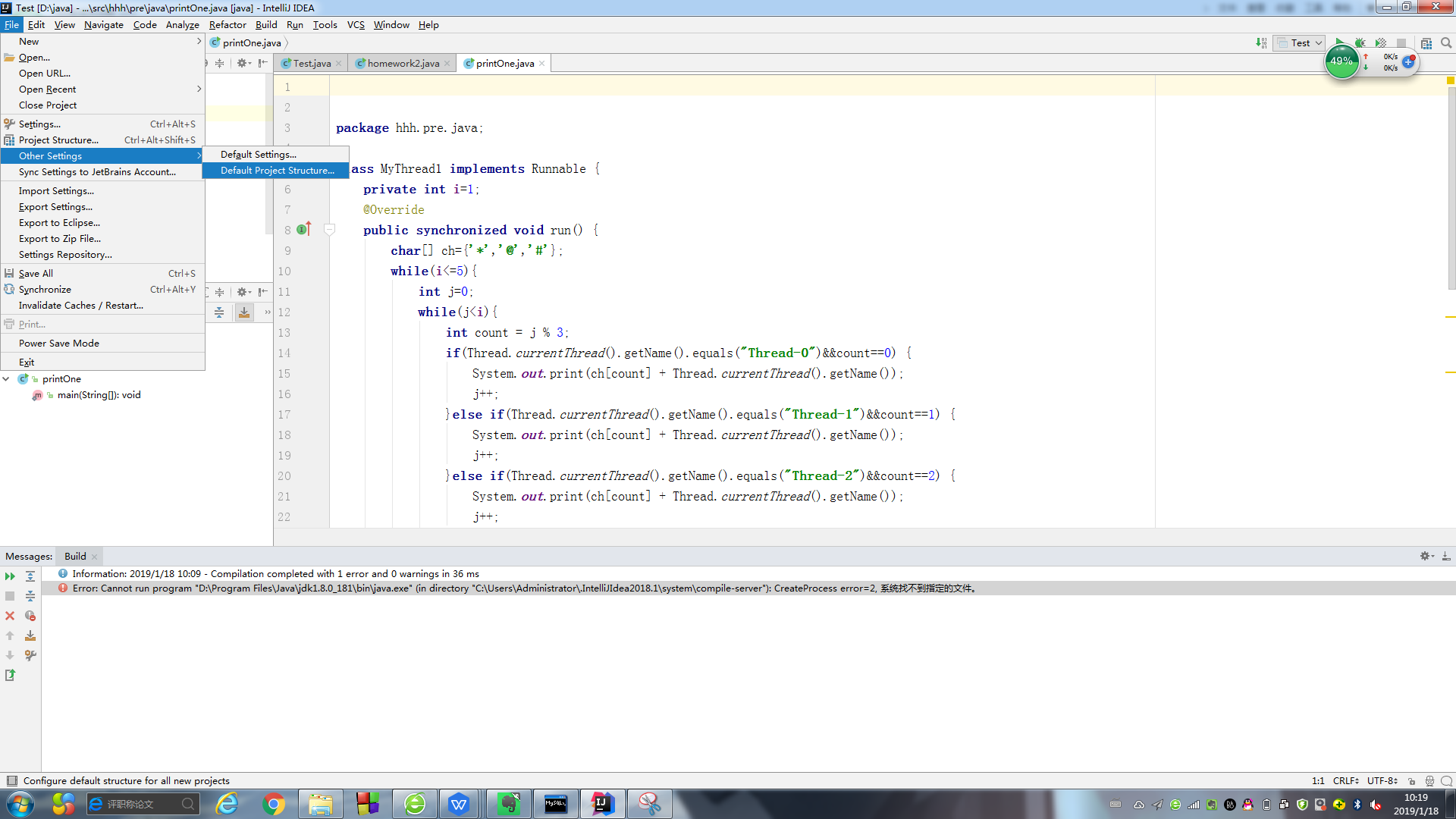
Task: Click the Build Project binary-arrow icon
Action: point(1260,43)
